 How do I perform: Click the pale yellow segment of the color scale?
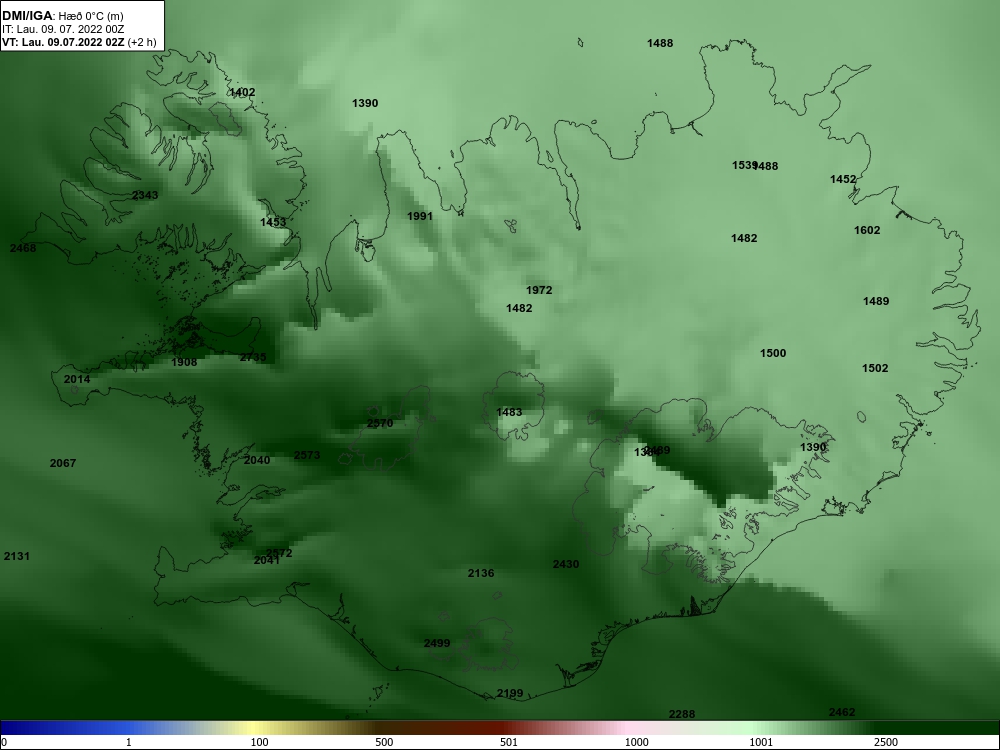pyautogui.click(x=255, y=728)
